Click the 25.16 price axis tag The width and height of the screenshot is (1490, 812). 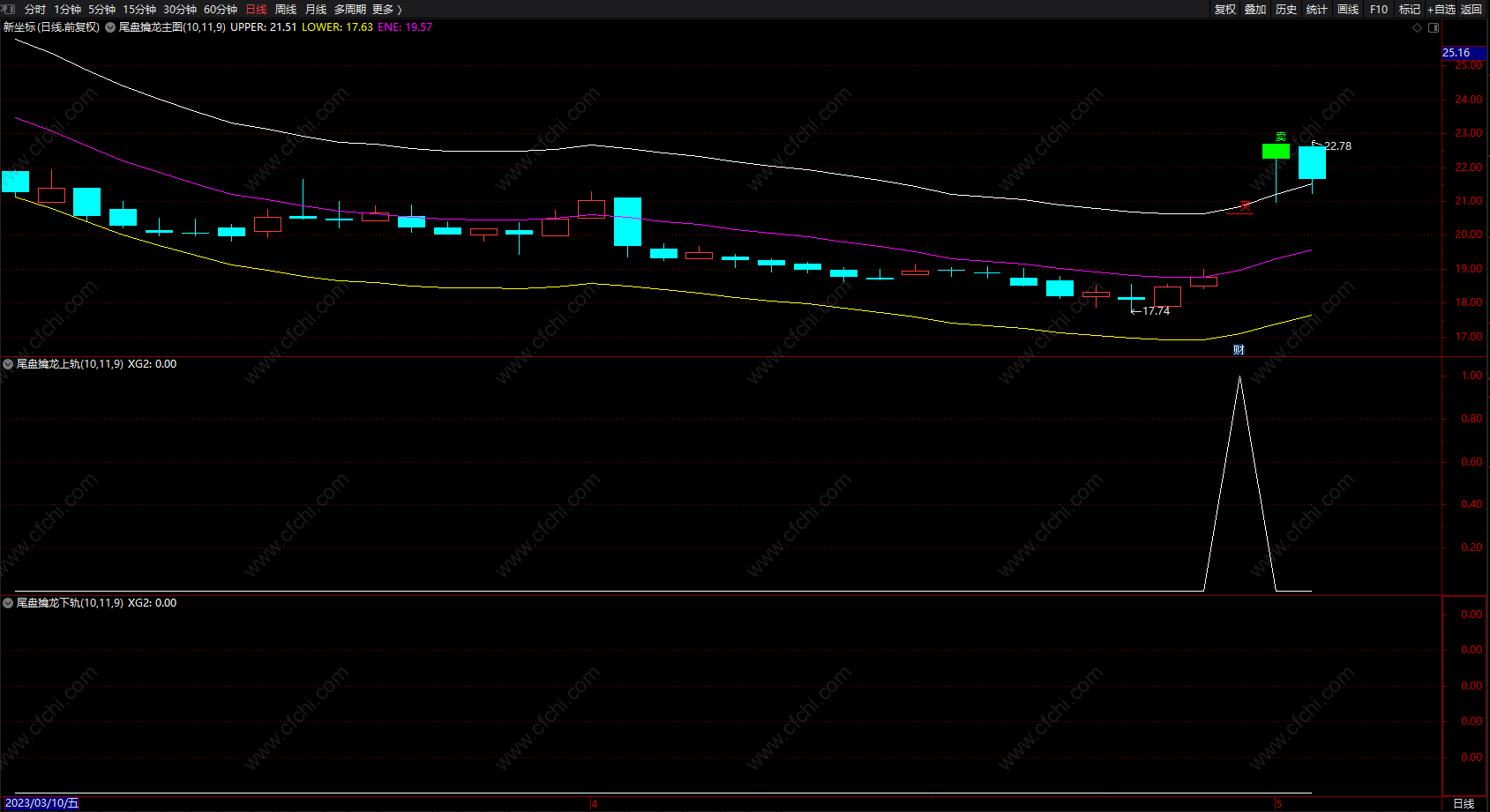coord(1464,53)
